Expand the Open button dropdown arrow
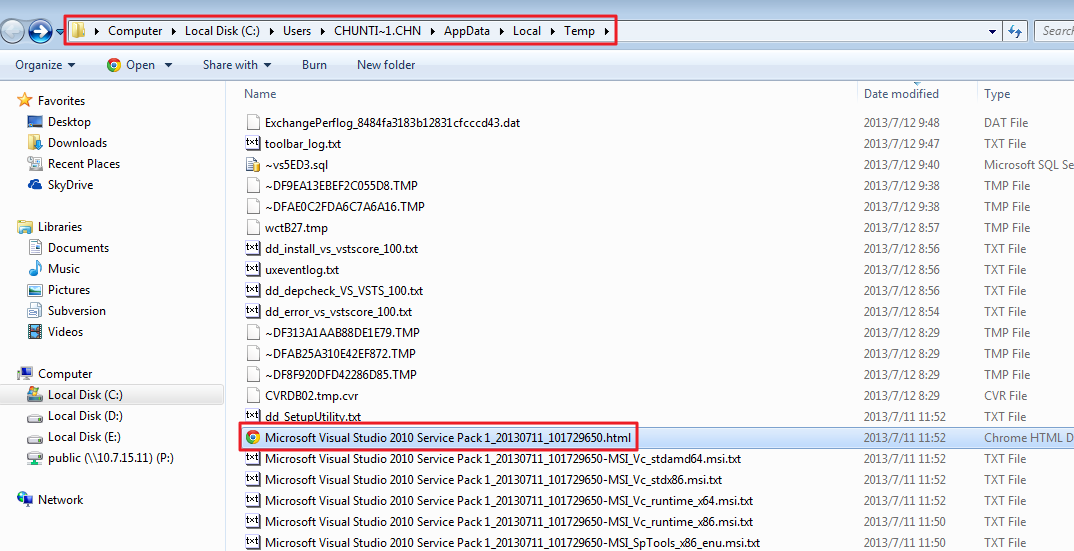Screen dimensions: 1074x551 point(168,66)
